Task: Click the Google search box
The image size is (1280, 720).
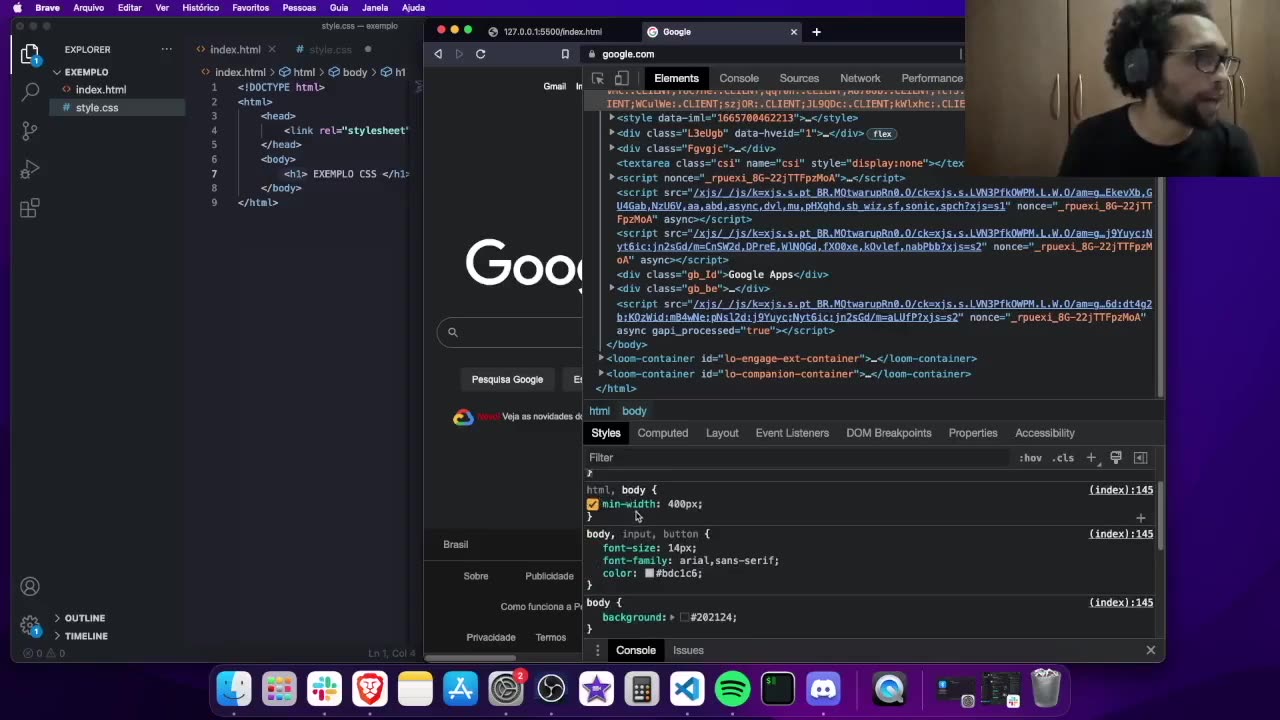Action: (510, 332)
